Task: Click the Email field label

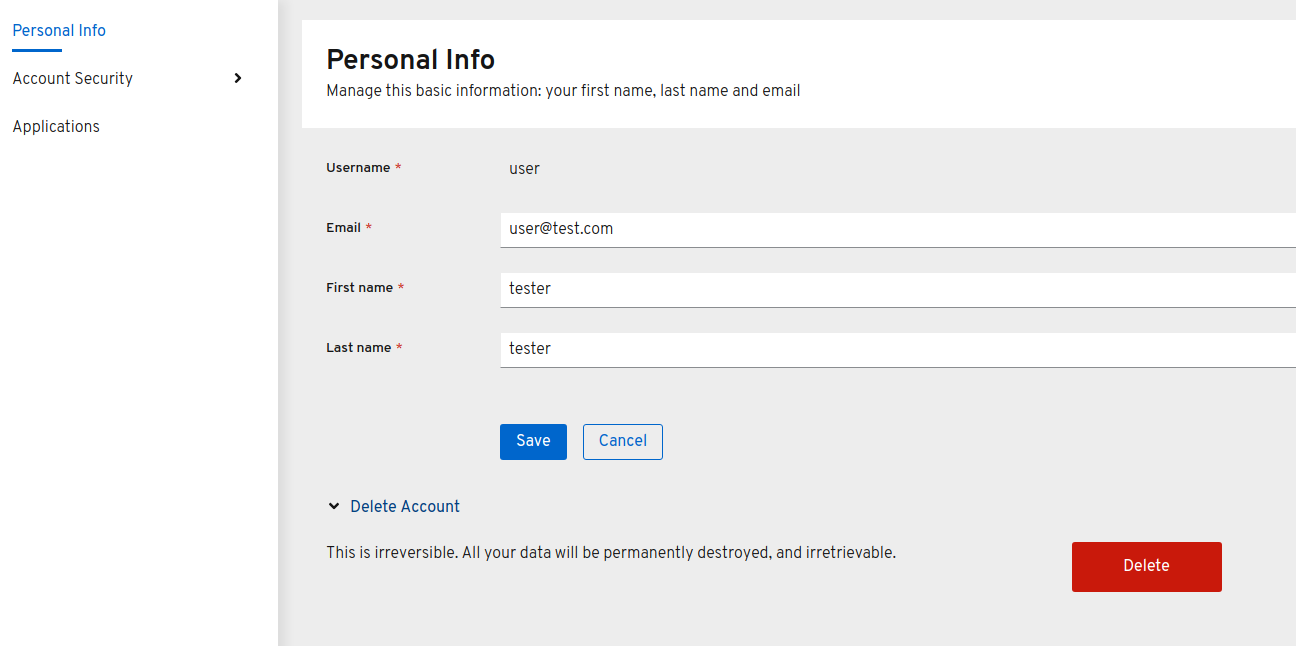Action: pos(343,228)
